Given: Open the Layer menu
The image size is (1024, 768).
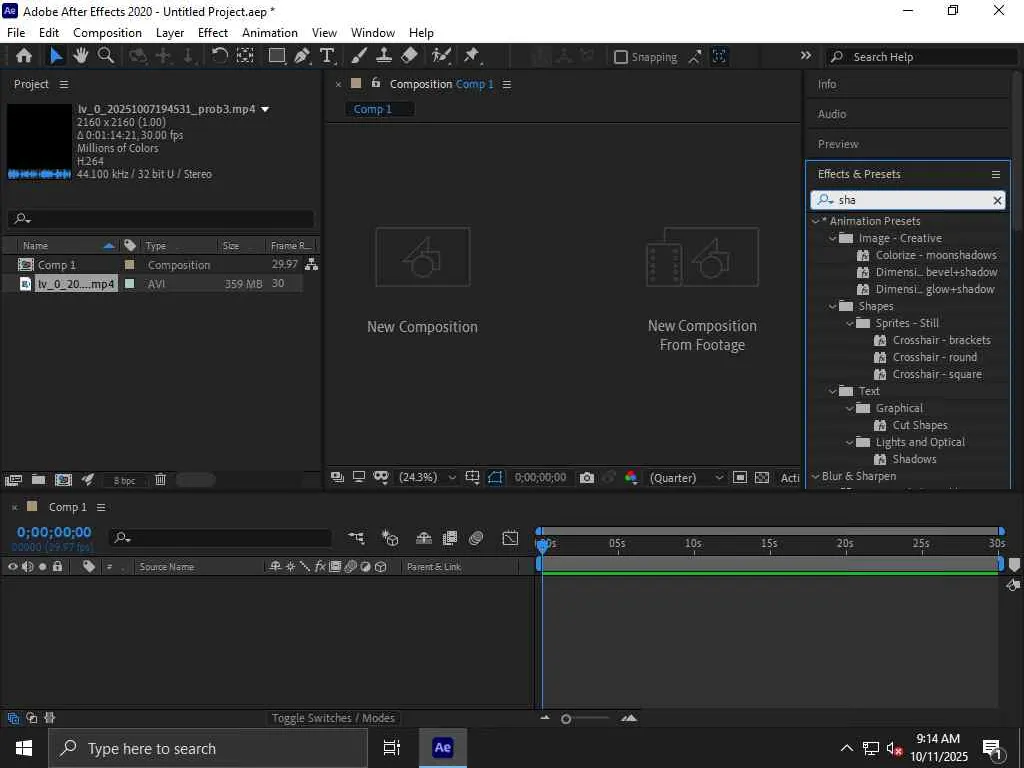Looking at the screenshot, I should point(170,33).
